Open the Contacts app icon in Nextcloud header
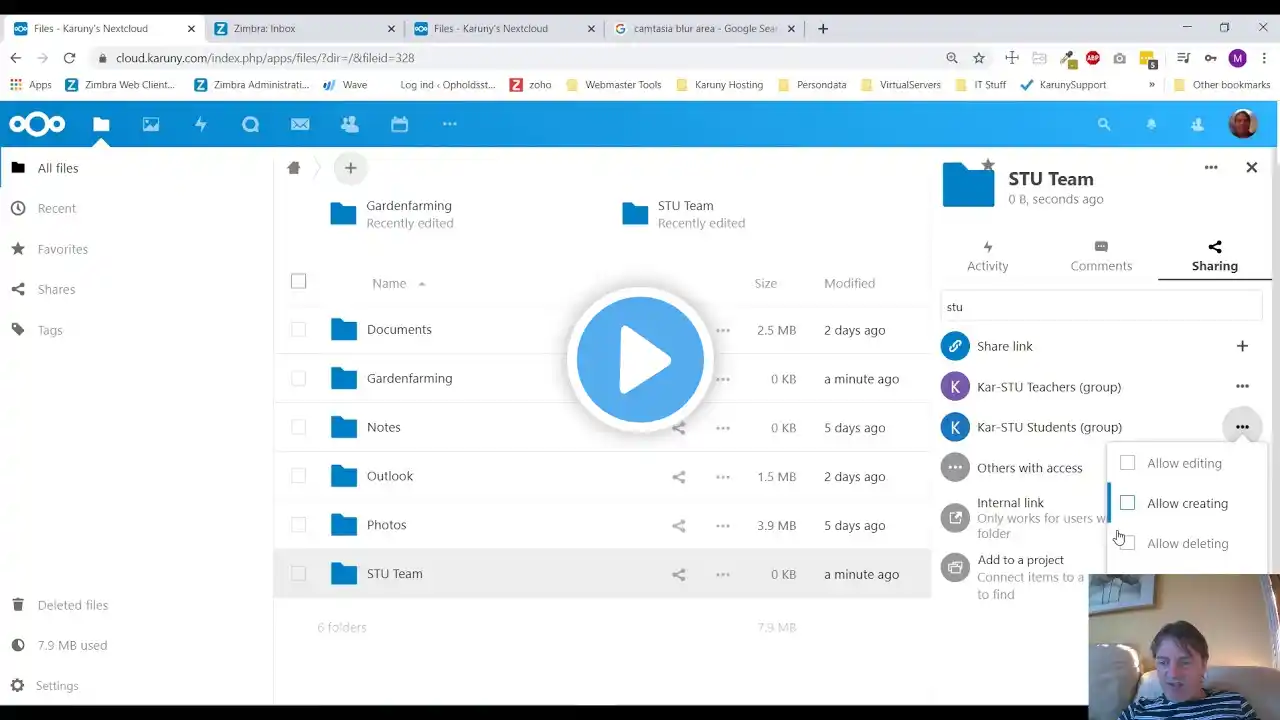Viewport: 1280px width, 720px height. coord(350,124)
